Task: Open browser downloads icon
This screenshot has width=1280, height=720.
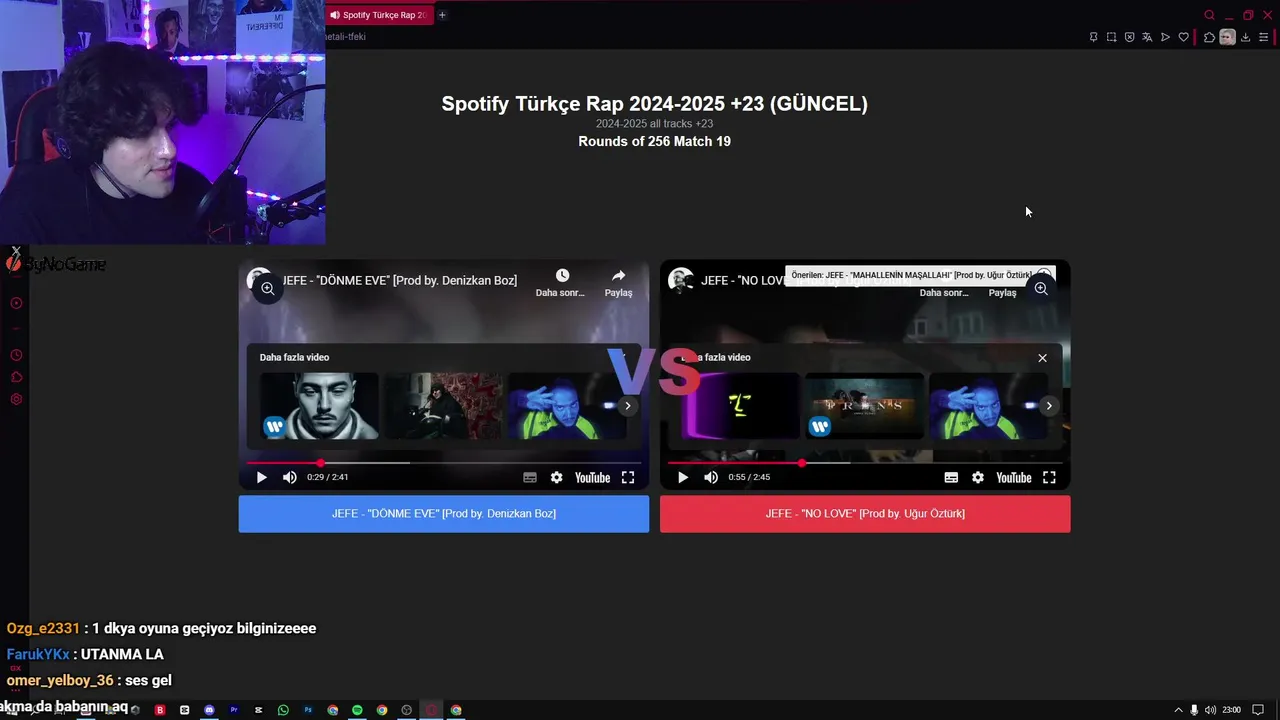Action: point(1245,37)
